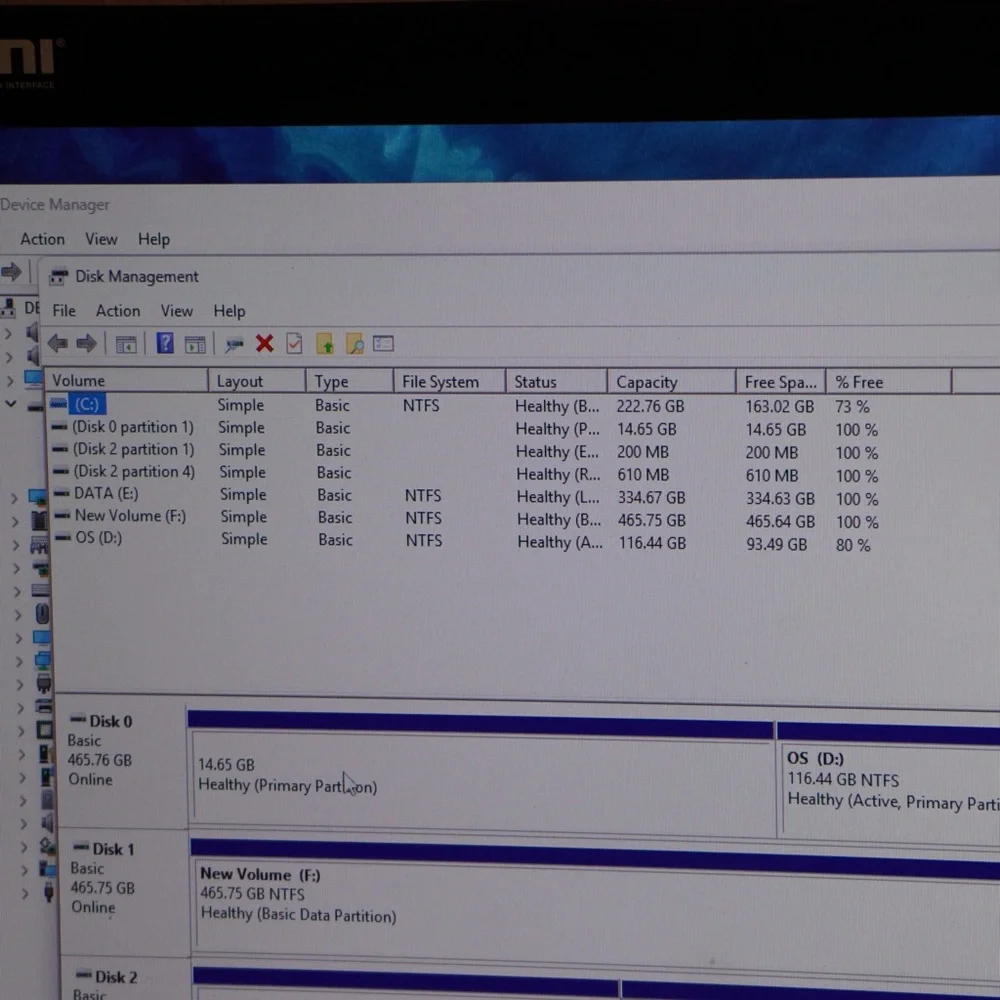Expand the tree node beside the mouse icon
Viewport: 1000px width, 1000px height.
click(x=17, y=615)
